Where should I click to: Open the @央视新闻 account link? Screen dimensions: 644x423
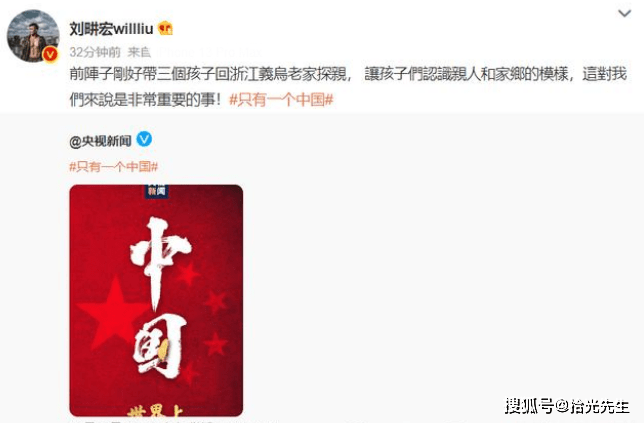point(101,141)
